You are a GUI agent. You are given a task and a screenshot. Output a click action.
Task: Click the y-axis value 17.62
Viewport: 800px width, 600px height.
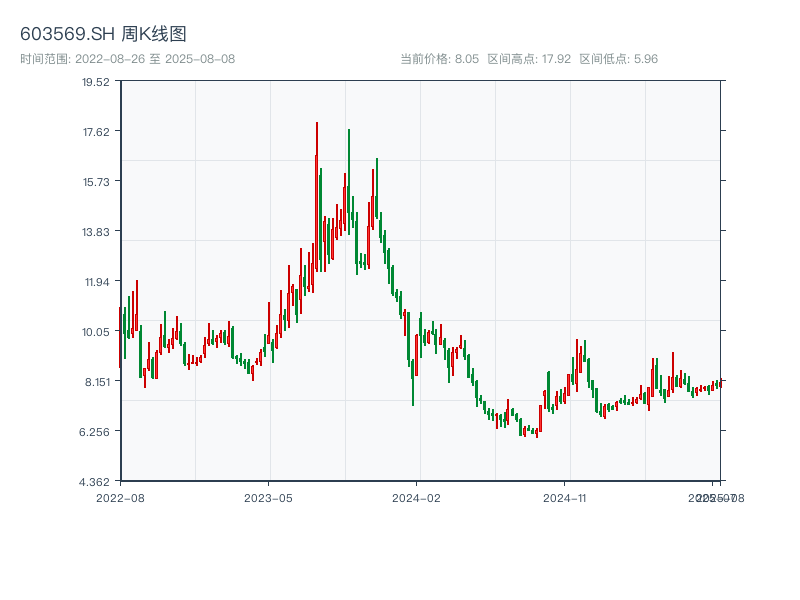point(96,132)
